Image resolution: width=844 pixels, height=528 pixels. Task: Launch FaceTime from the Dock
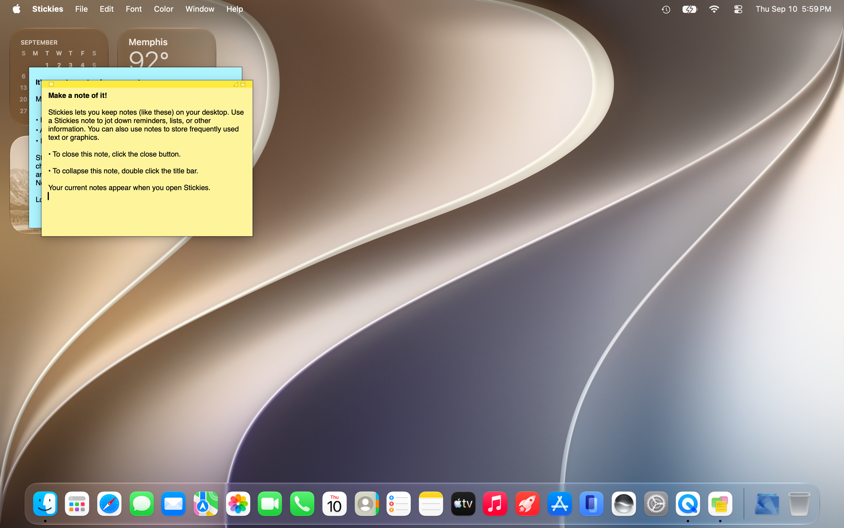(270, 504)
